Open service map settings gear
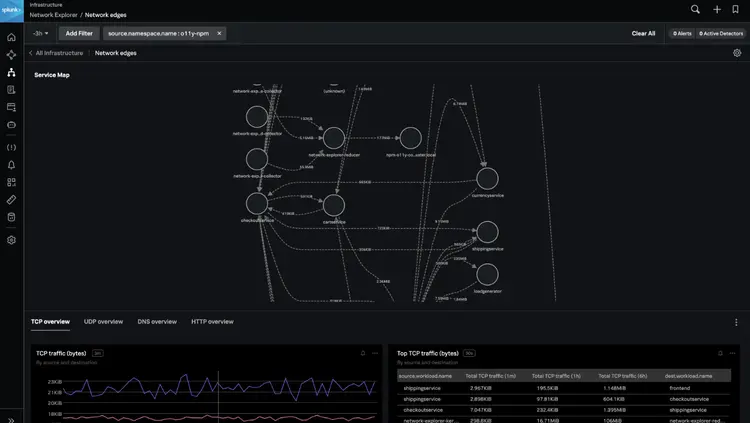Viewport: 750px width, 423px height. click(737, 53)
